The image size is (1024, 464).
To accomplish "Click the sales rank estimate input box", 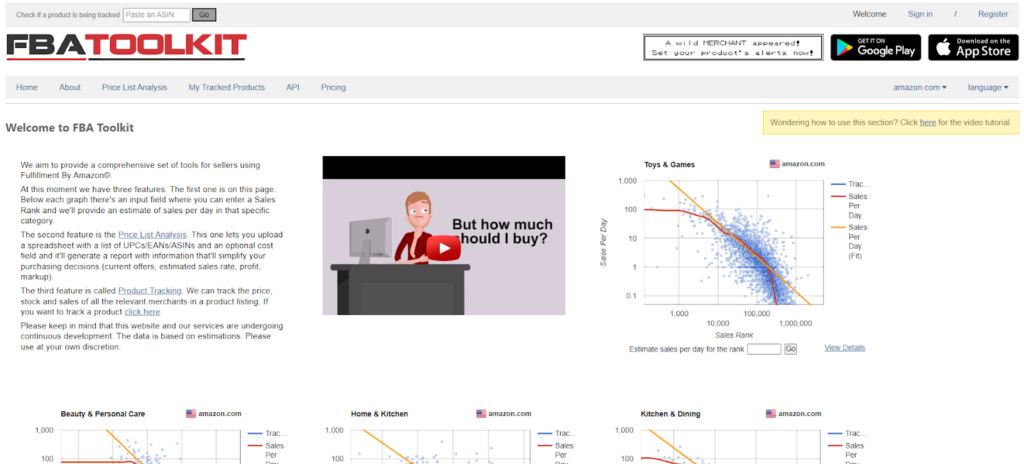I will tap(764, 349).
